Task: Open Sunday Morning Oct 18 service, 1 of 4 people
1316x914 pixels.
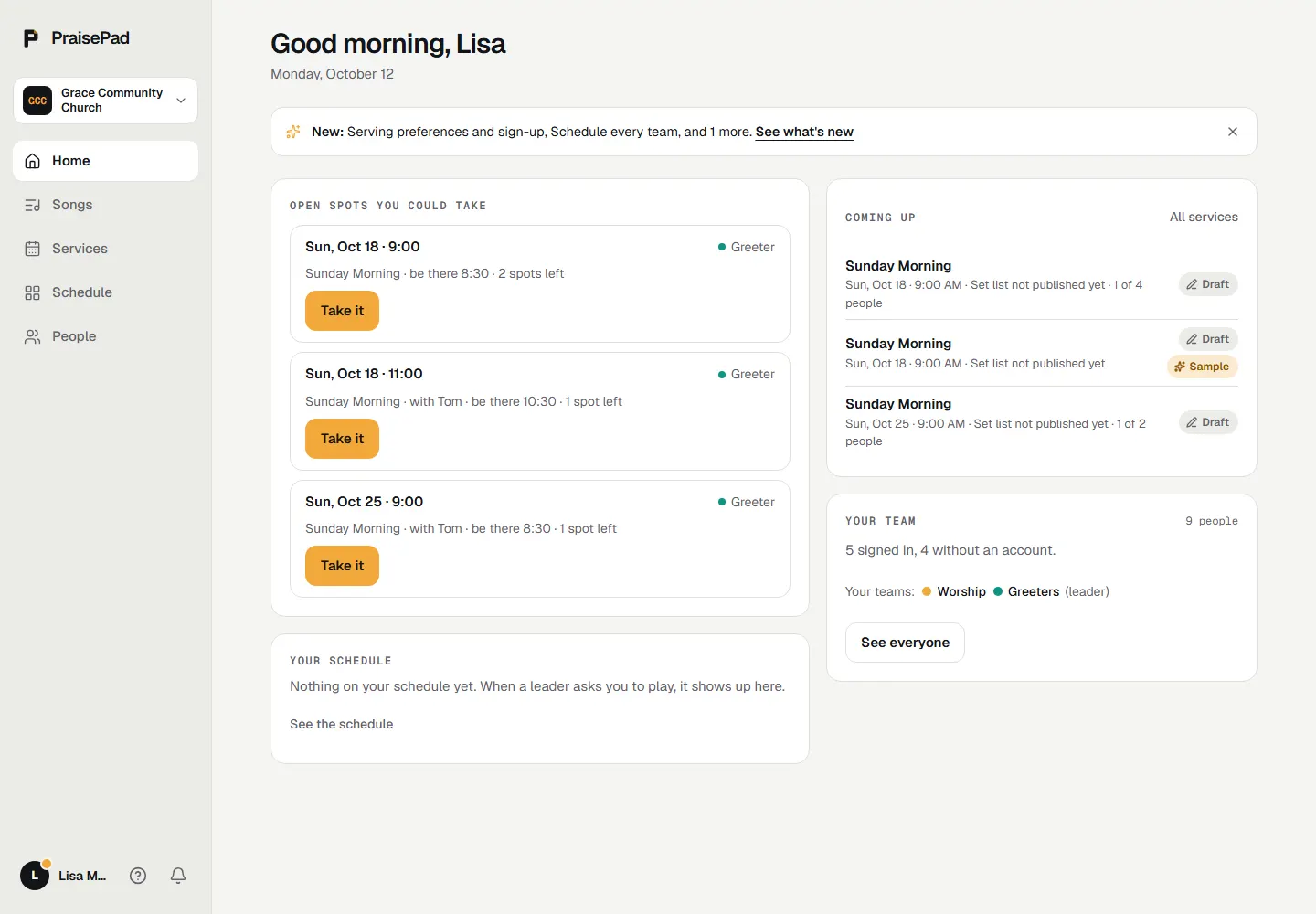Action: (x=1042, y=284)
